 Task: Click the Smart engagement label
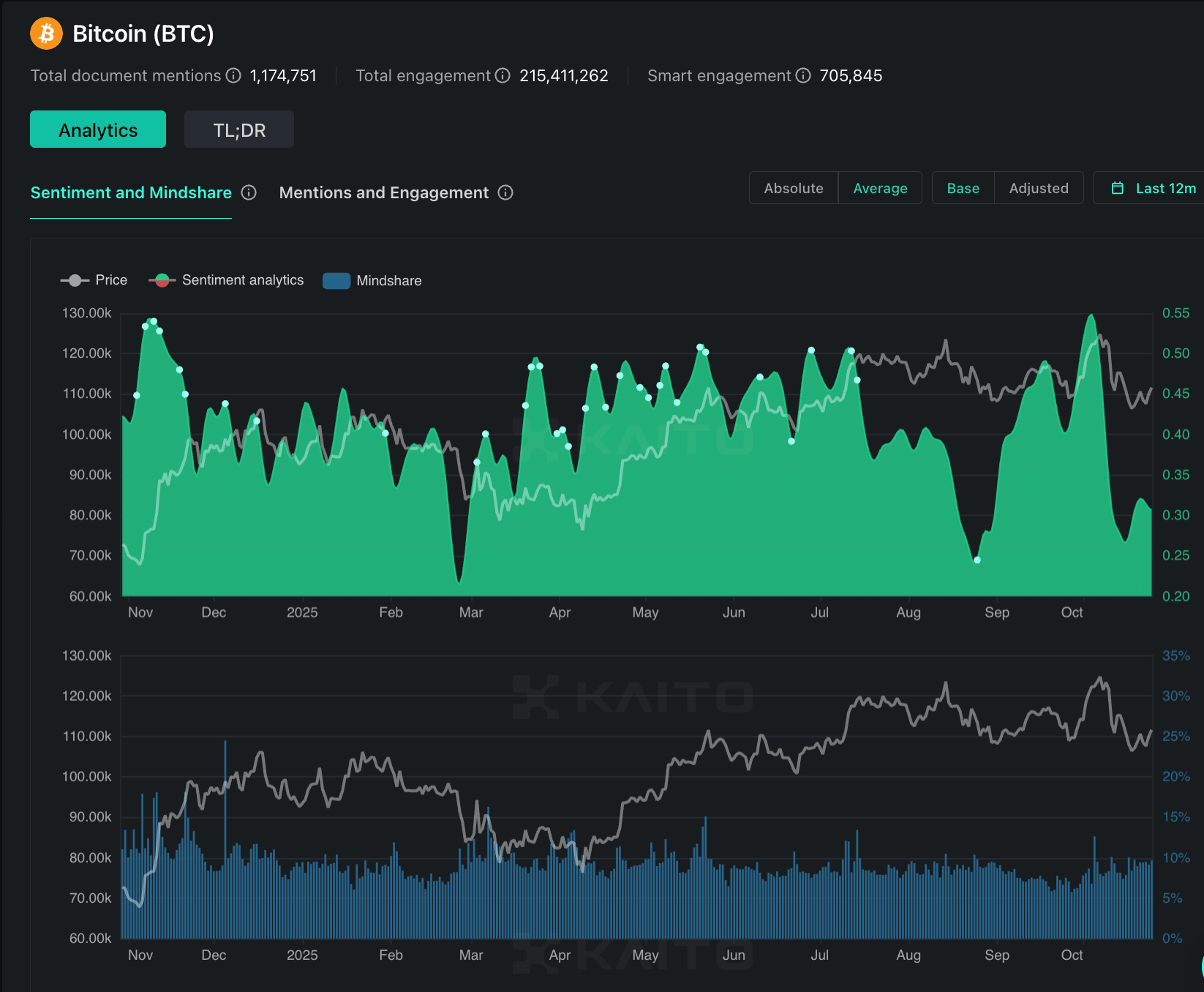tap(719, 75)
